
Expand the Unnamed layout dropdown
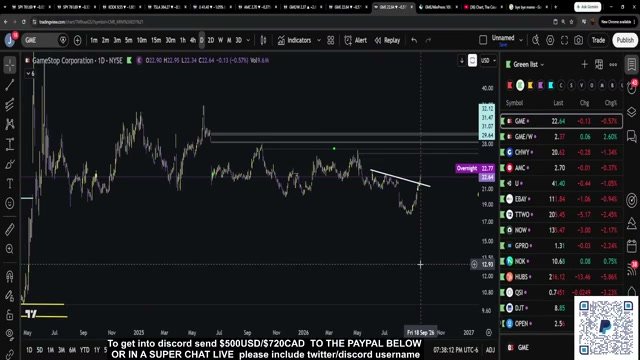coord(521,40)
